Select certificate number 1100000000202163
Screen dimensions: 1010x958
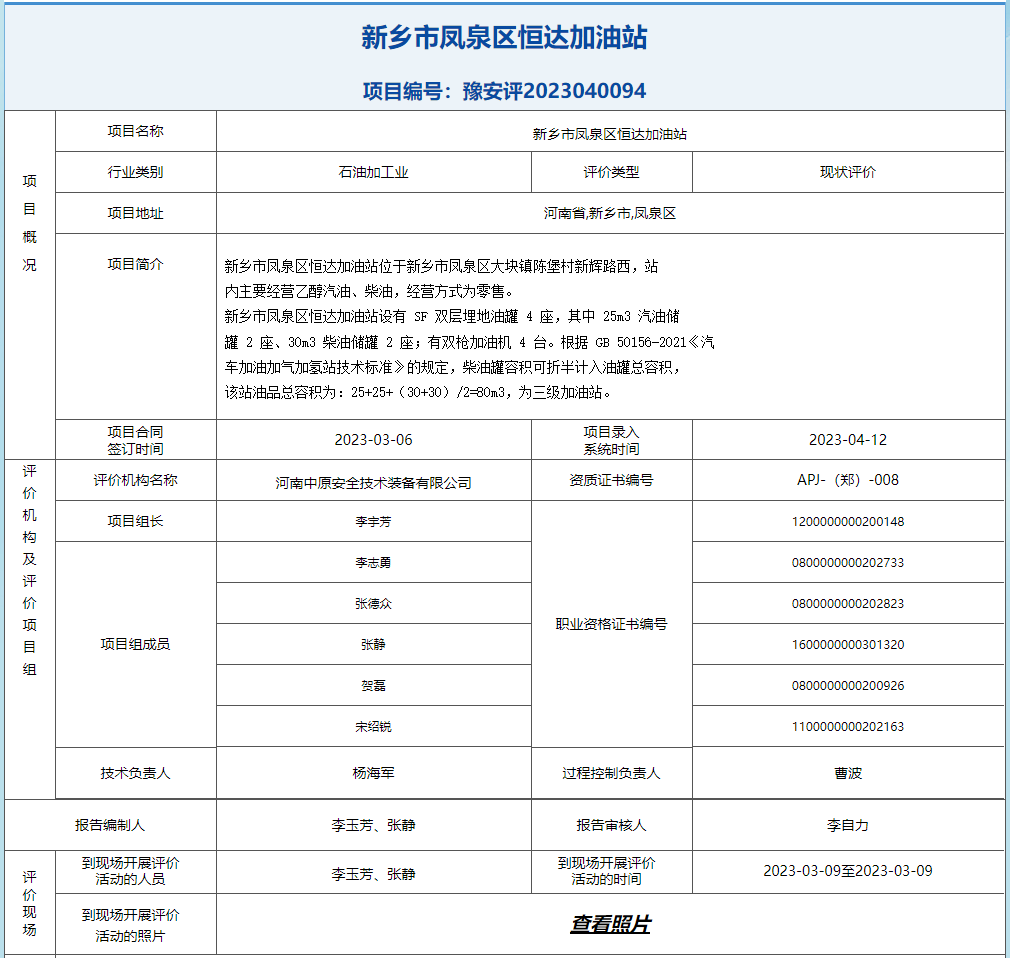[x=848, y=727]
